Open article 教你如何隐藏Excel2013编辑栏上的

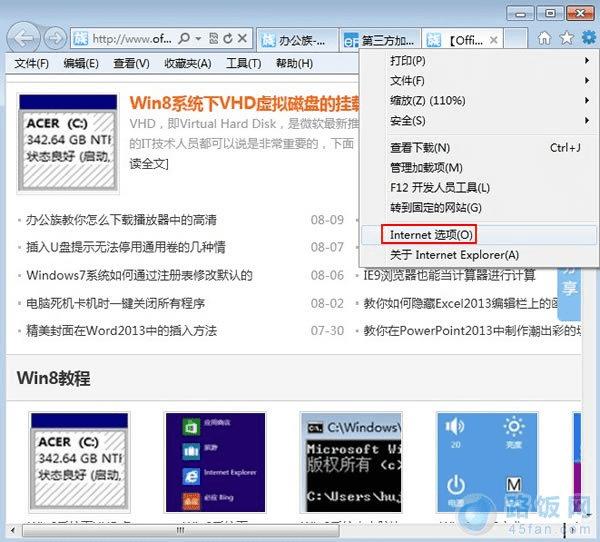460,304
